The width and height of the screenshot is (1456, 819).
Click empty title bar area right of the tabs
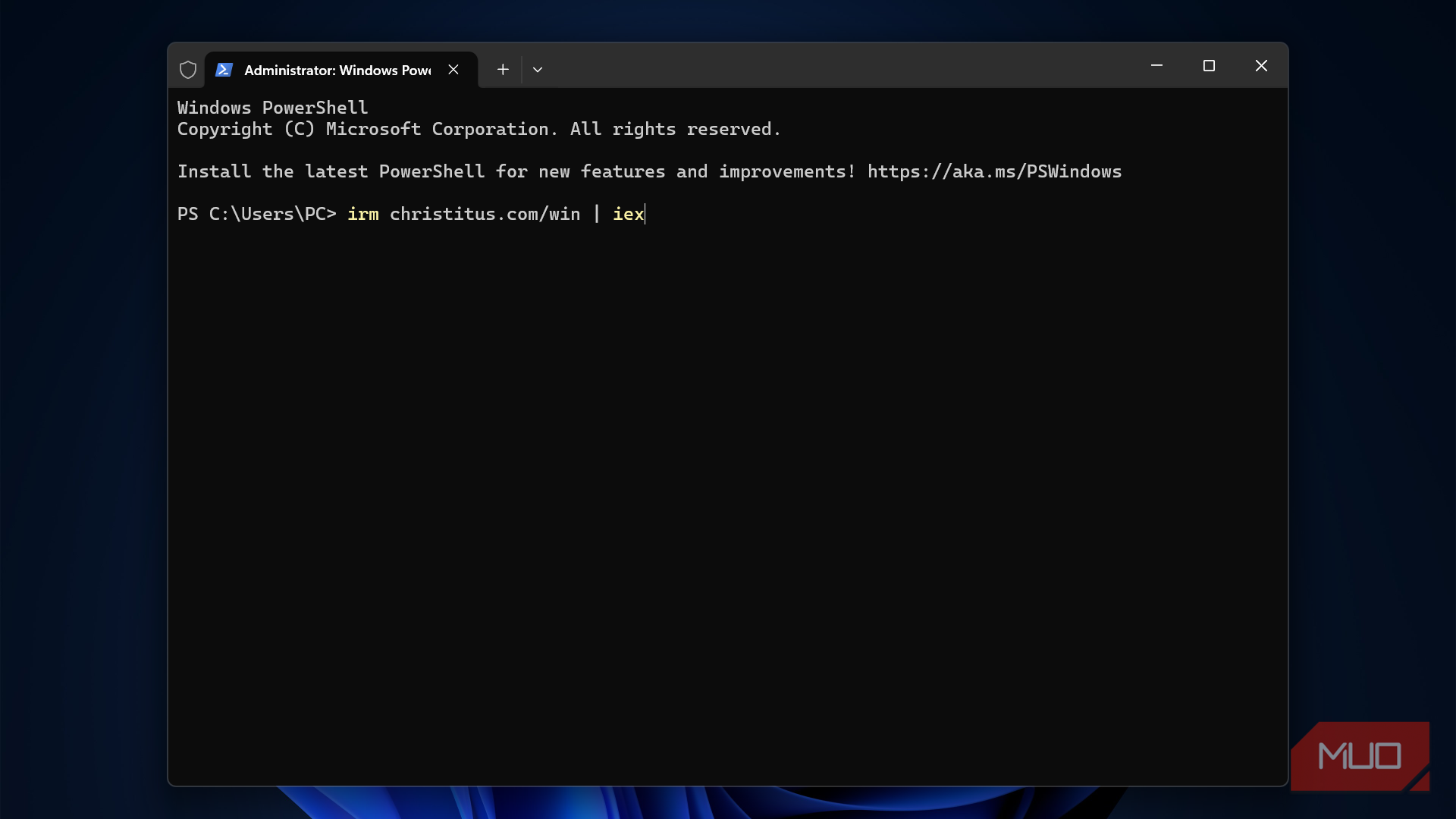point(834,66)
